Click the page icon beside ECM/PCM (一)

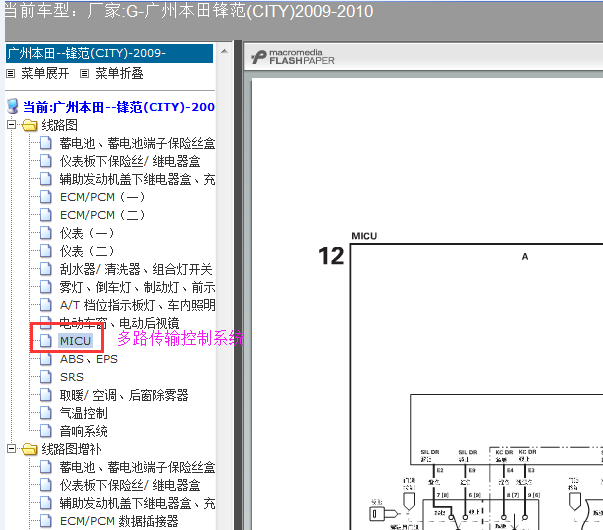(x=46, y=197)
